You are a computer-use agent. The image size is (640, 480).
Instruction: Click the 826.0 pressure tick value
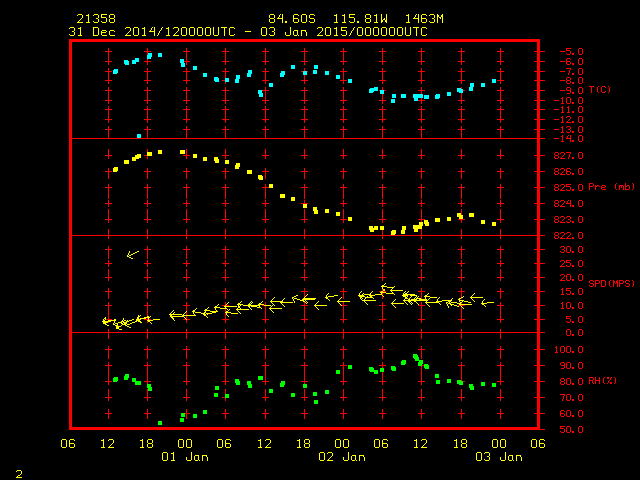click(569, 171)
